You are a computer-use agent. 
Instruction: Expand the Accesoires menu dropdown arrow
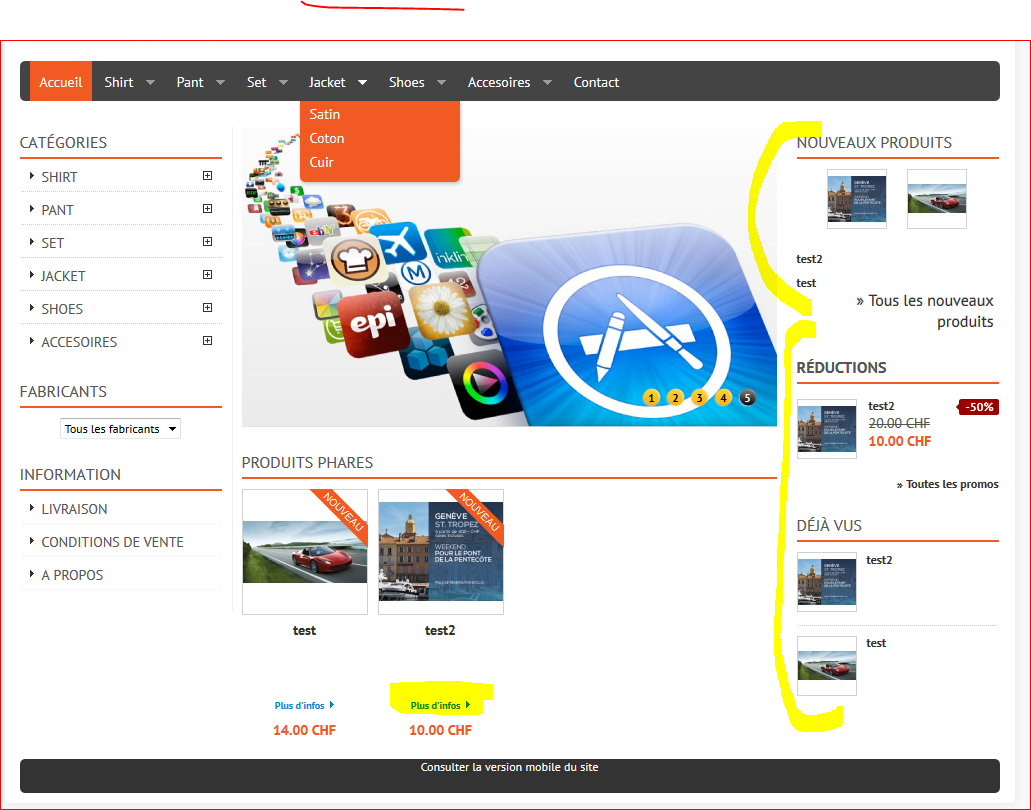(x=547, y=83)
